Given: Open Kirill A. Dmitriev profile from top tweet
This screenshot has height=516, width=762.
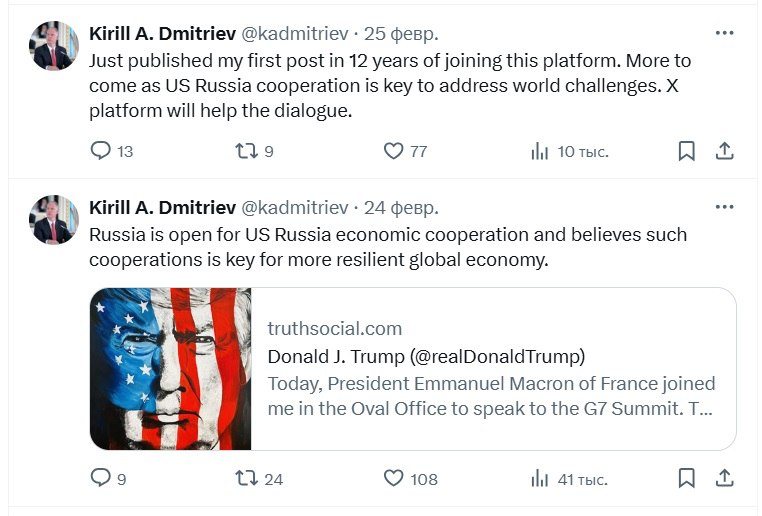Looking at the screenshot, I should (x=162, y=34).
